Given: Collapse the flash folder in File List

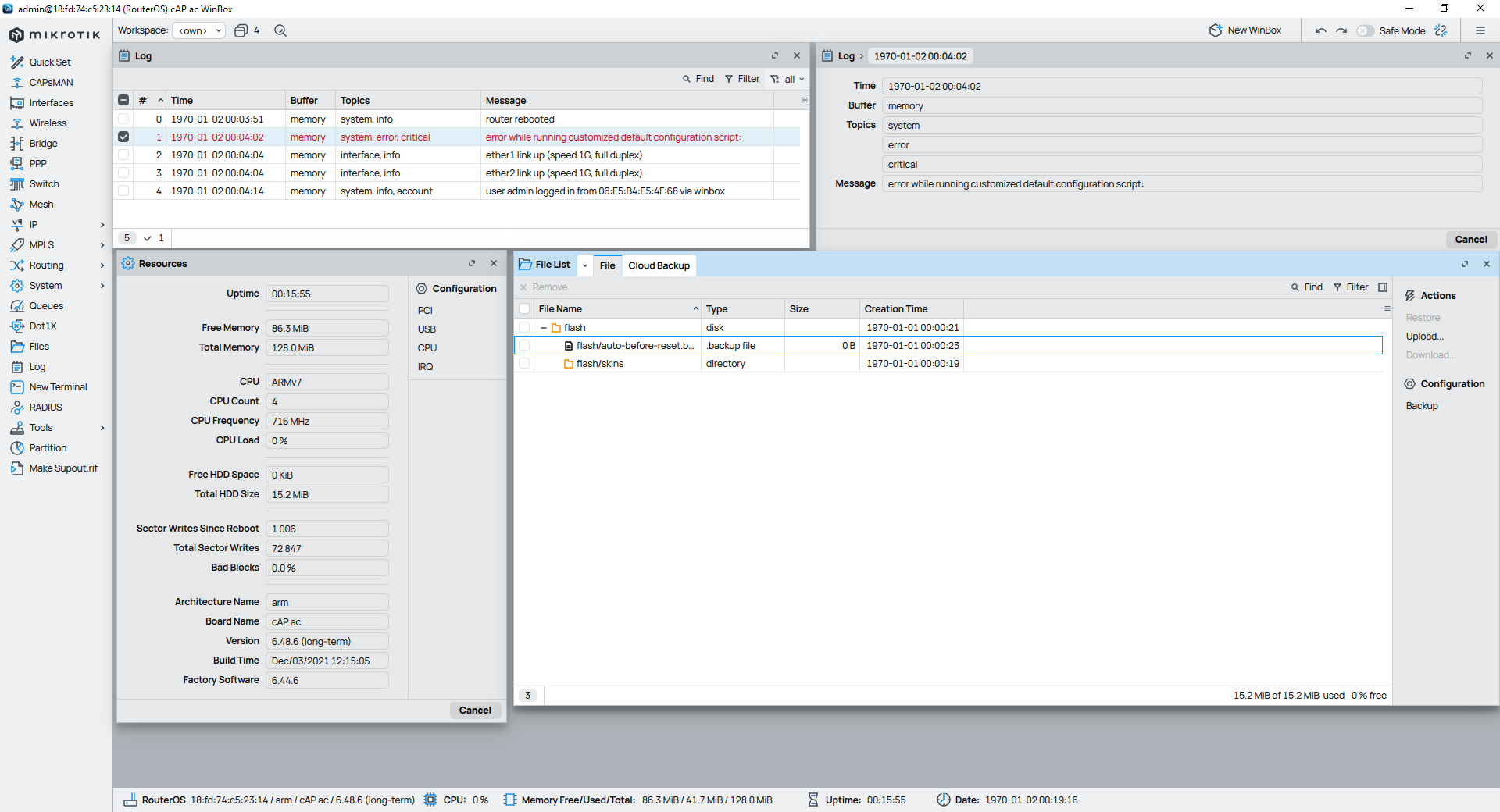Looking at the screenshot, I should point(545,327).
